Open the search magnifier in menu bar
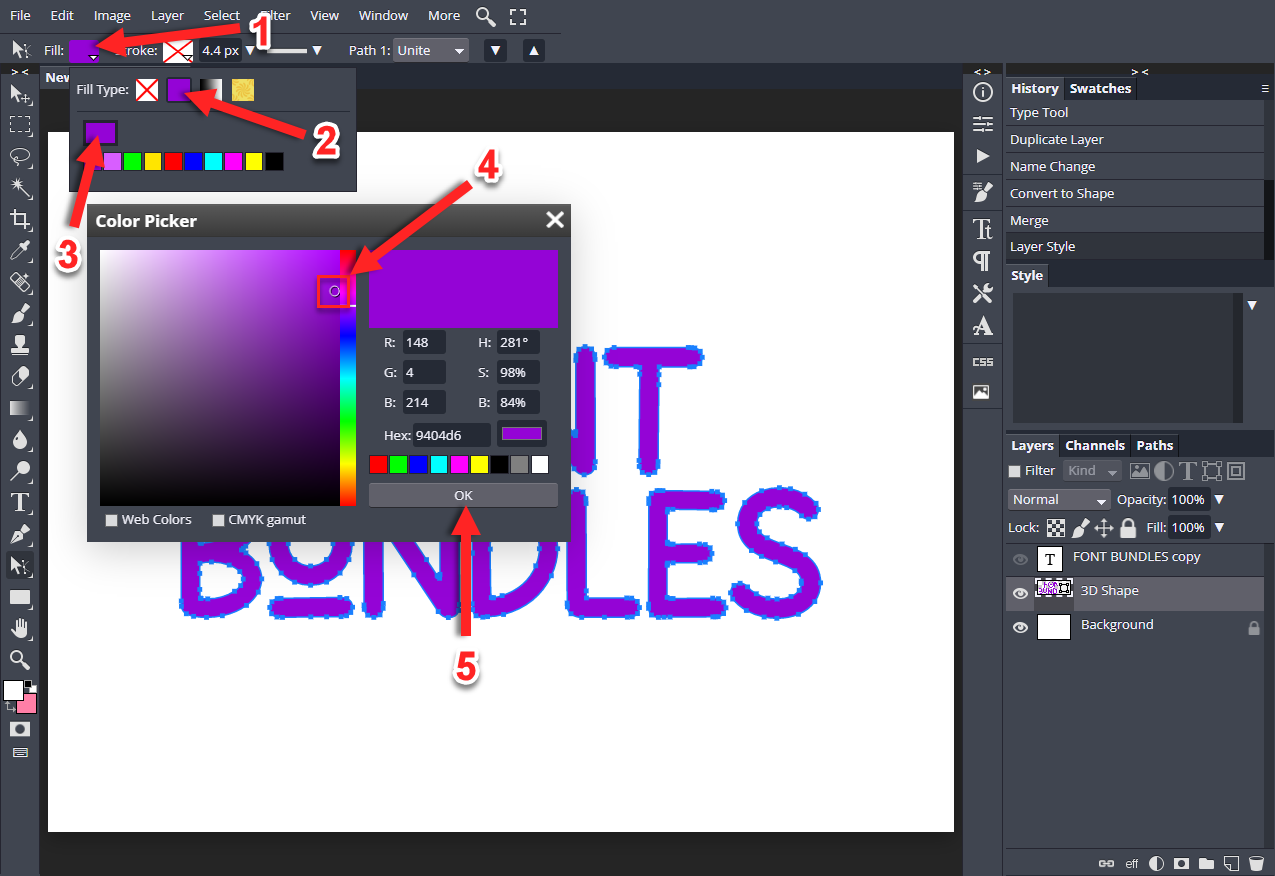Viewport: 1275px width, 876px height. (485, 16)
